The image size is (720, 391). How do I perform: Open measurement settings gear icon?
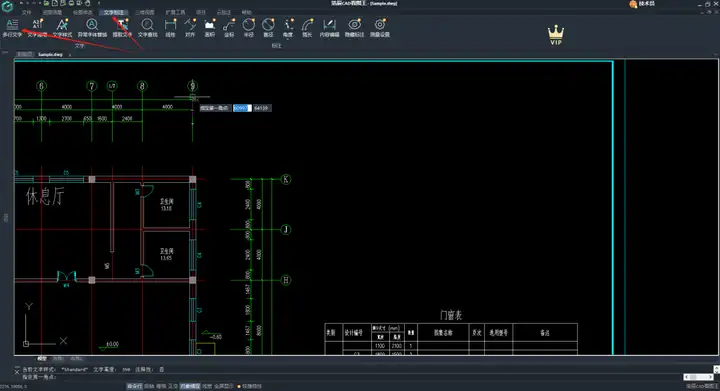[380, 28]
